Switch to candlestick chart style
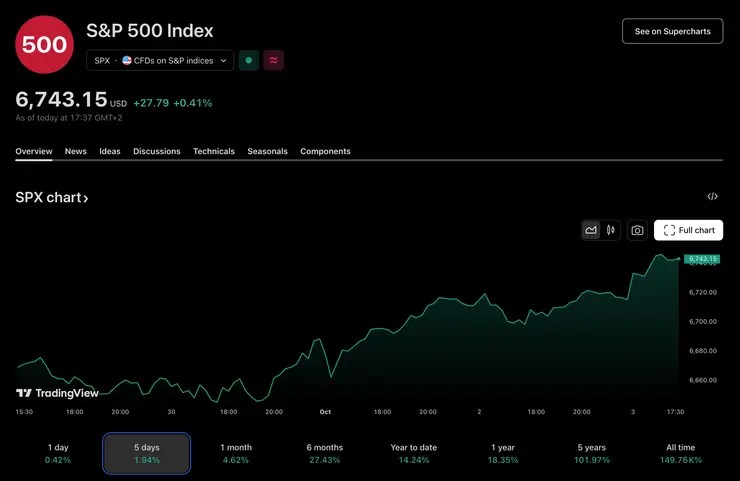740x481 pixels. [610, 230]
